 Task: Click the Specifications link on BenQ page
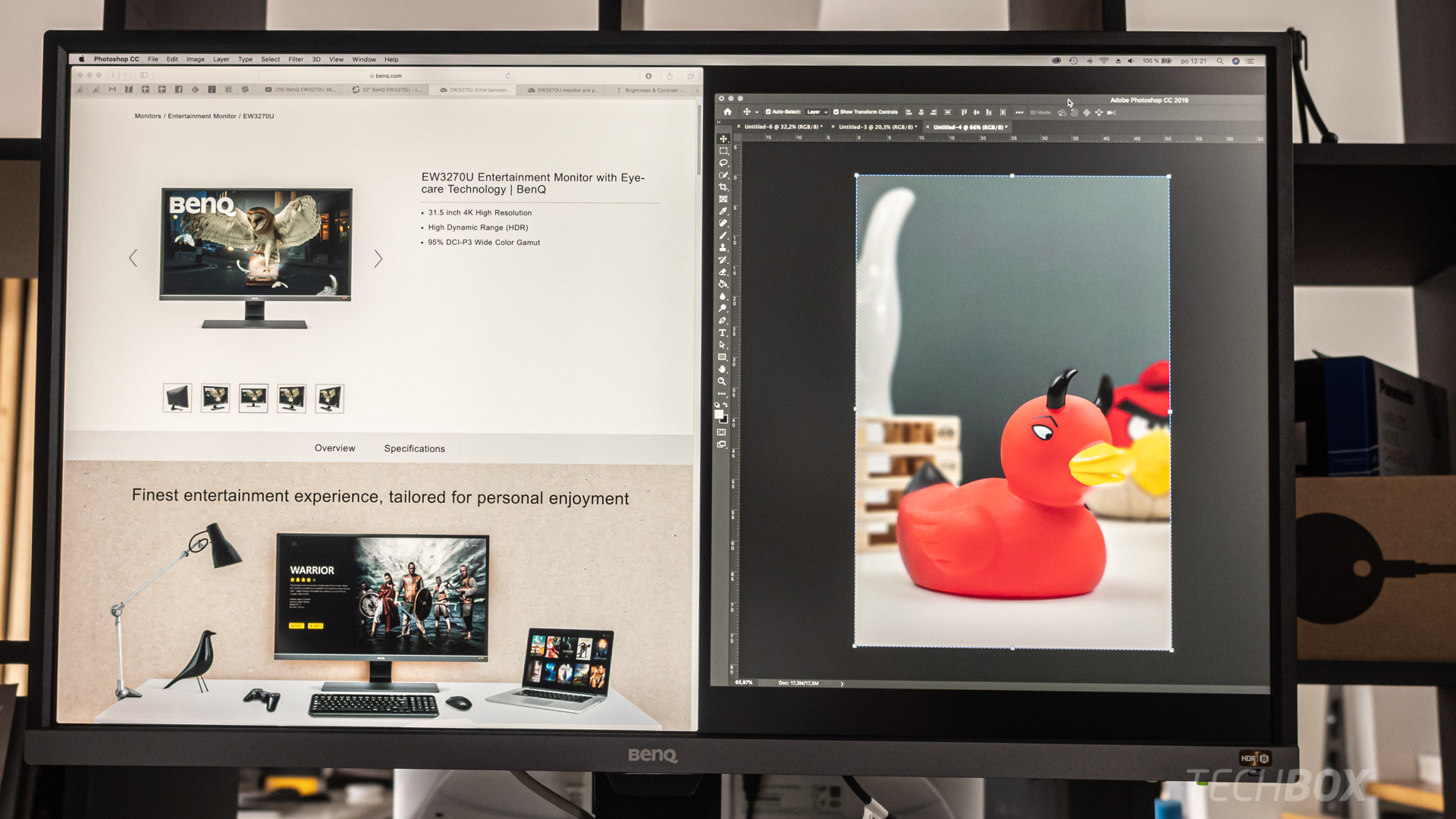click(x=415, y=449)
